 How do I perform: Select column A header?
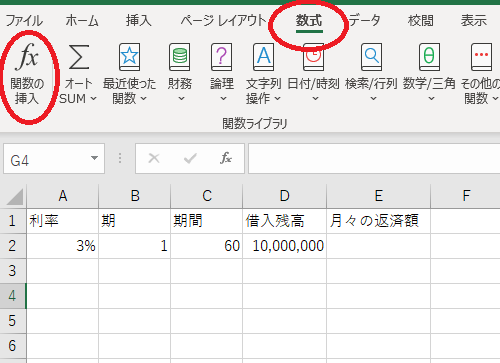pos(63,196)
